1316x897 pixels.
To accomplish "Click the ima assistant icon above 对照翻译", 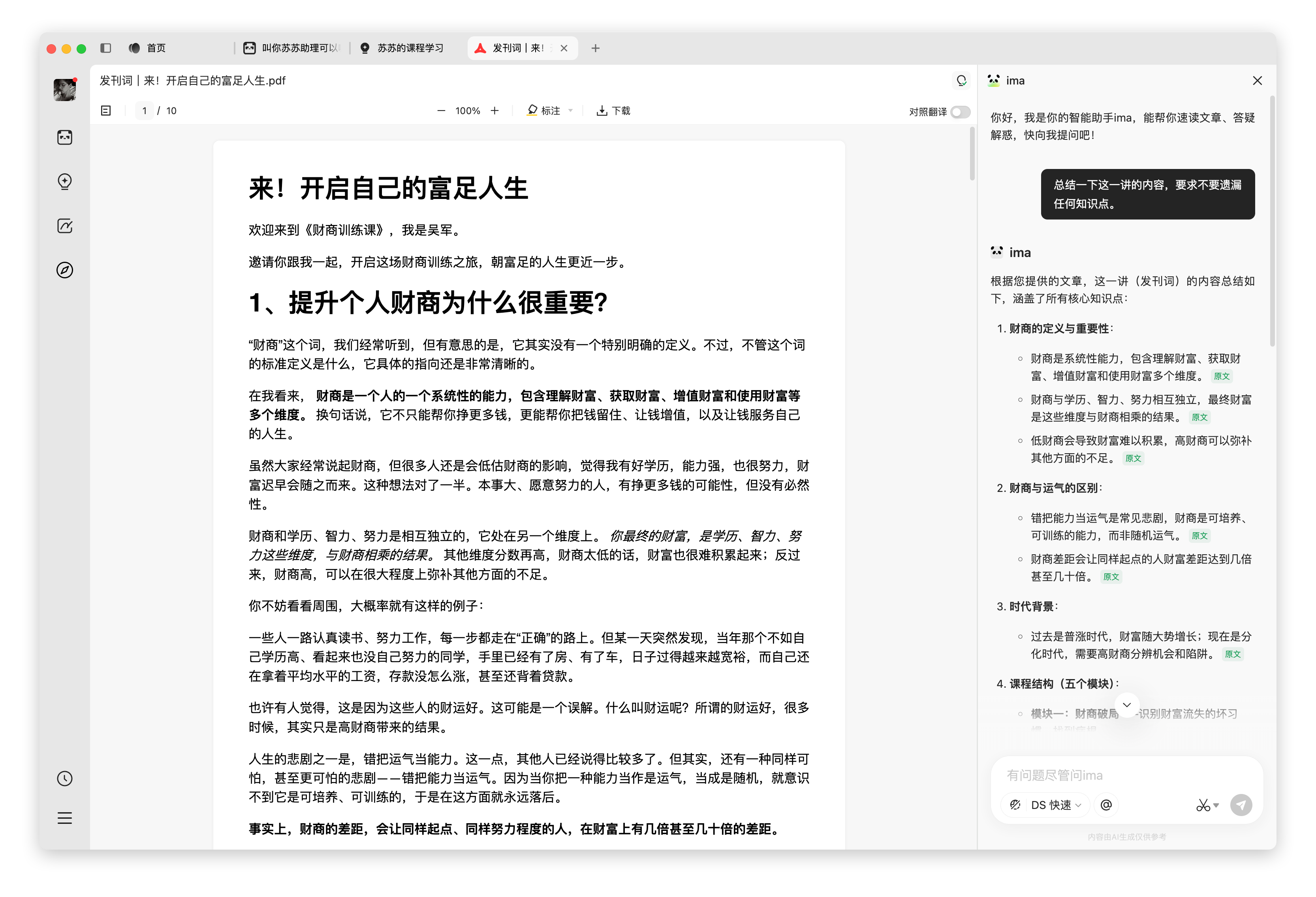I will point(961,81).
